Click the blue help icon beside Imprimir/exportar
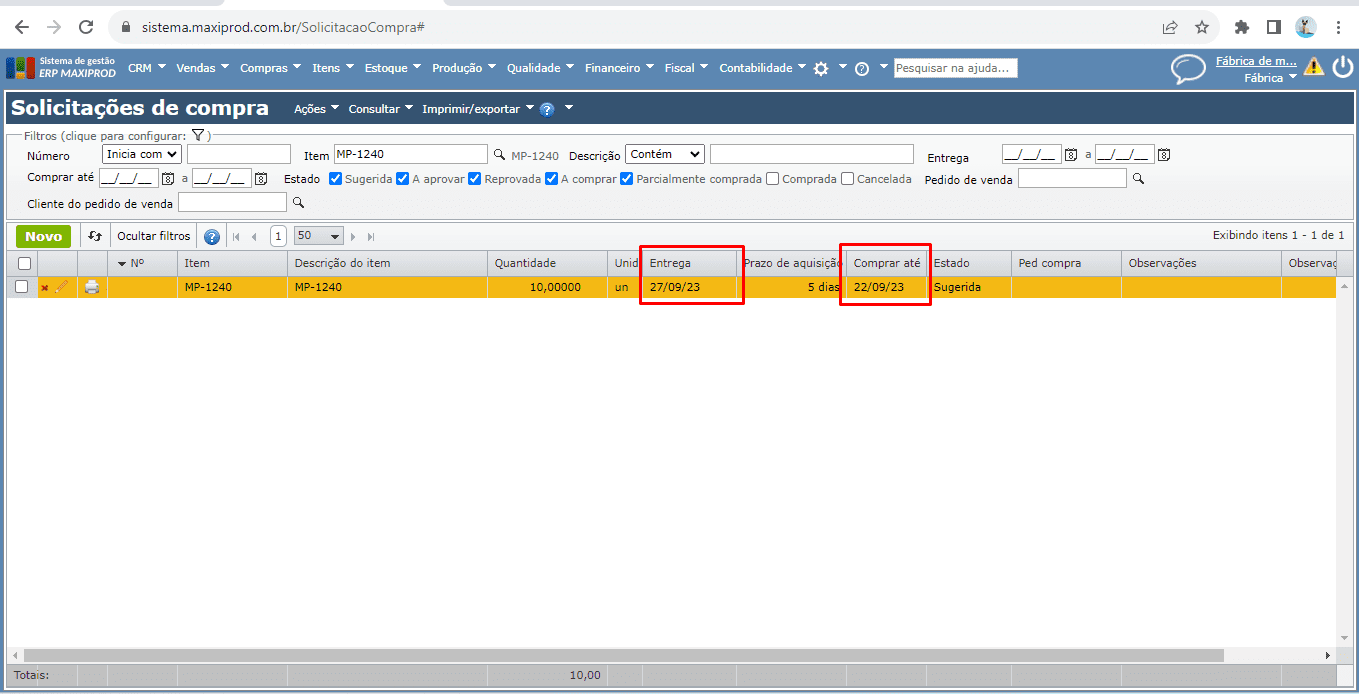The width and height of the screenshot is (1359, 694). (x=547, y=109)
